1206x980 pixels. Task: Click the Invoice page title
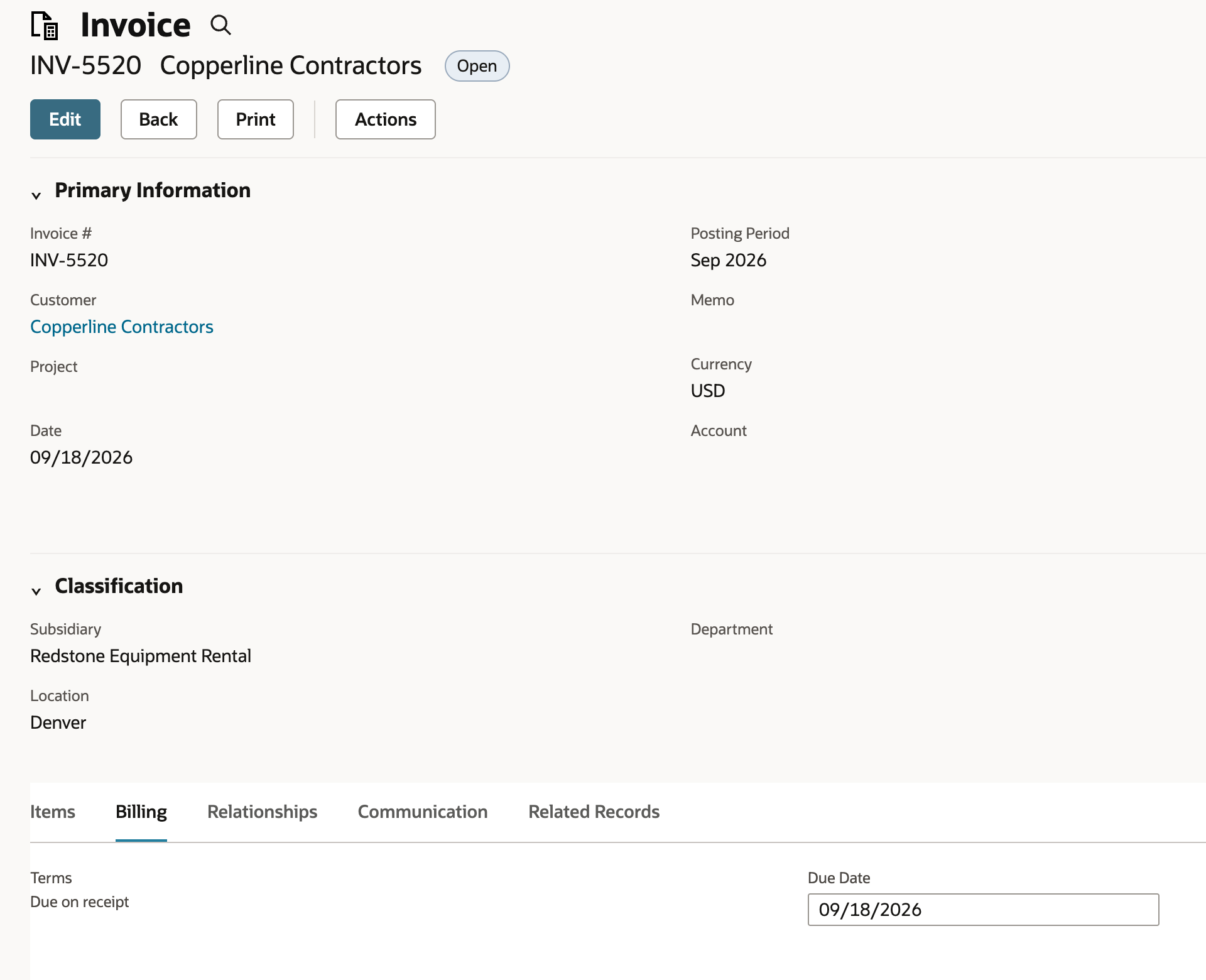(x=136, y=25)
